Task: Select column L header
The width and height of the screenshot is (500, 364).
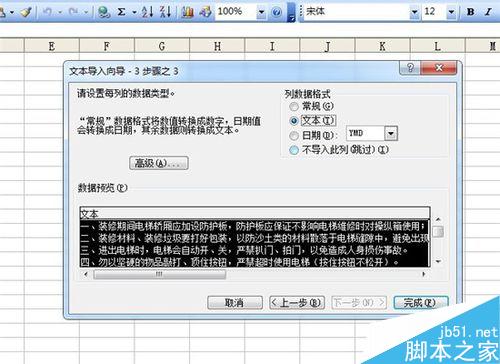Action: pyautogui.click(x=437, y=46)
